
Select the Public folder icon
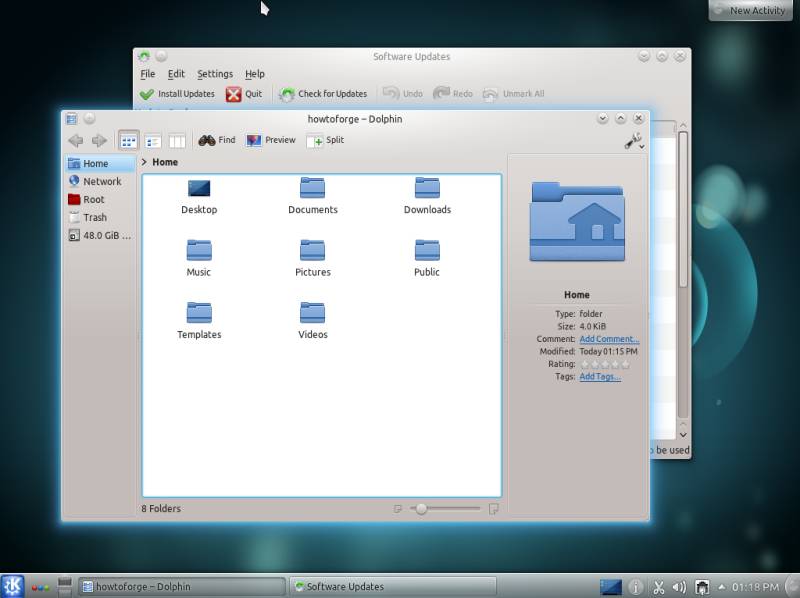[x=428, y=251]
